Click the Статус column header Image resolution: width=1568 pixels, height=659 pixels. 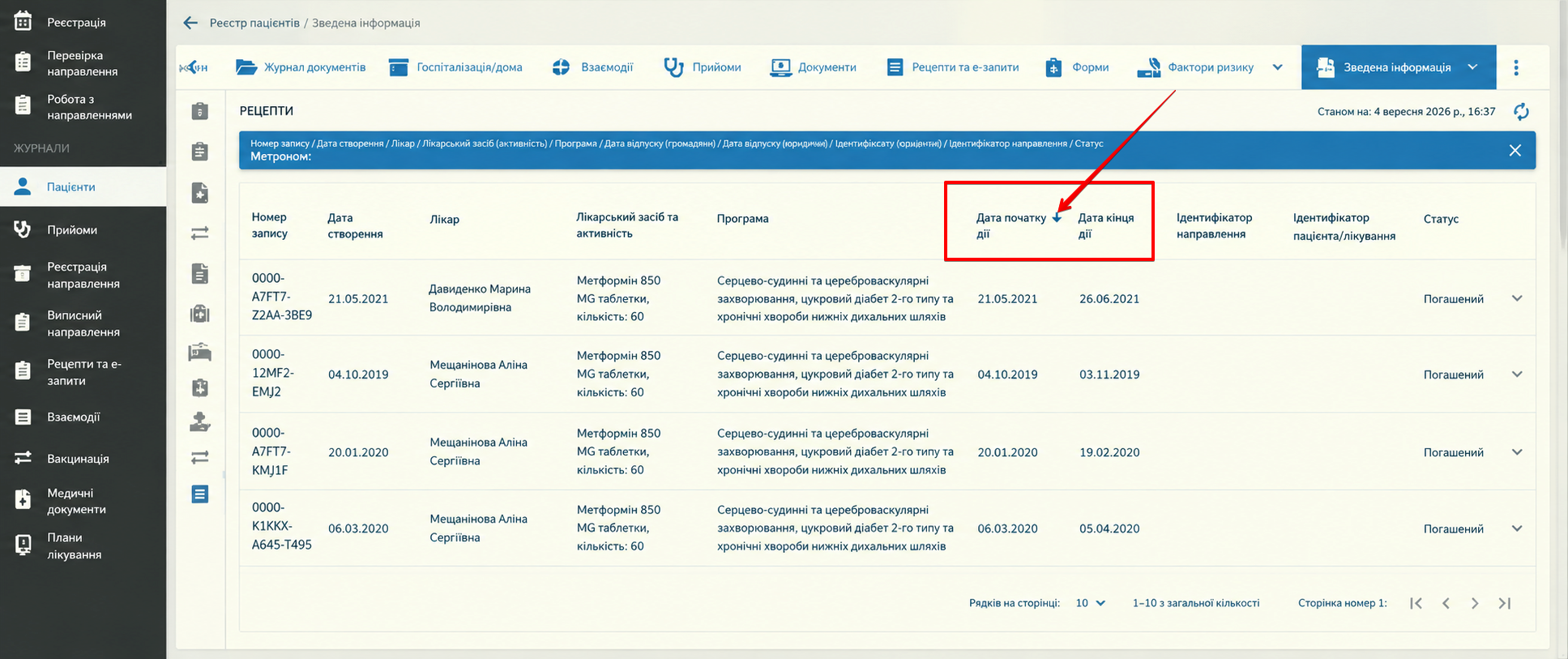1441,219
